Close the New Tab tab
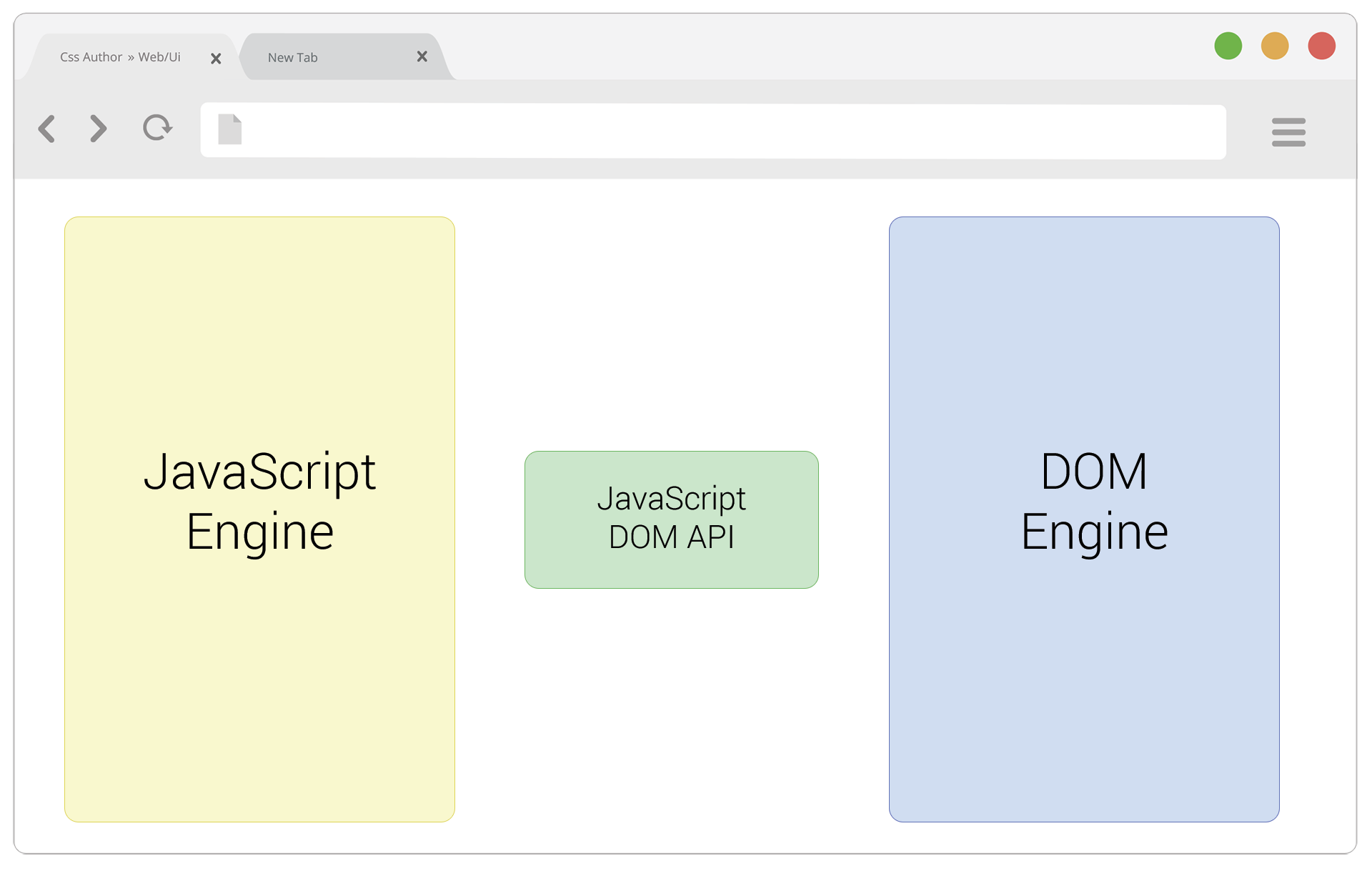1372x871 pixels. pos(422,56)
